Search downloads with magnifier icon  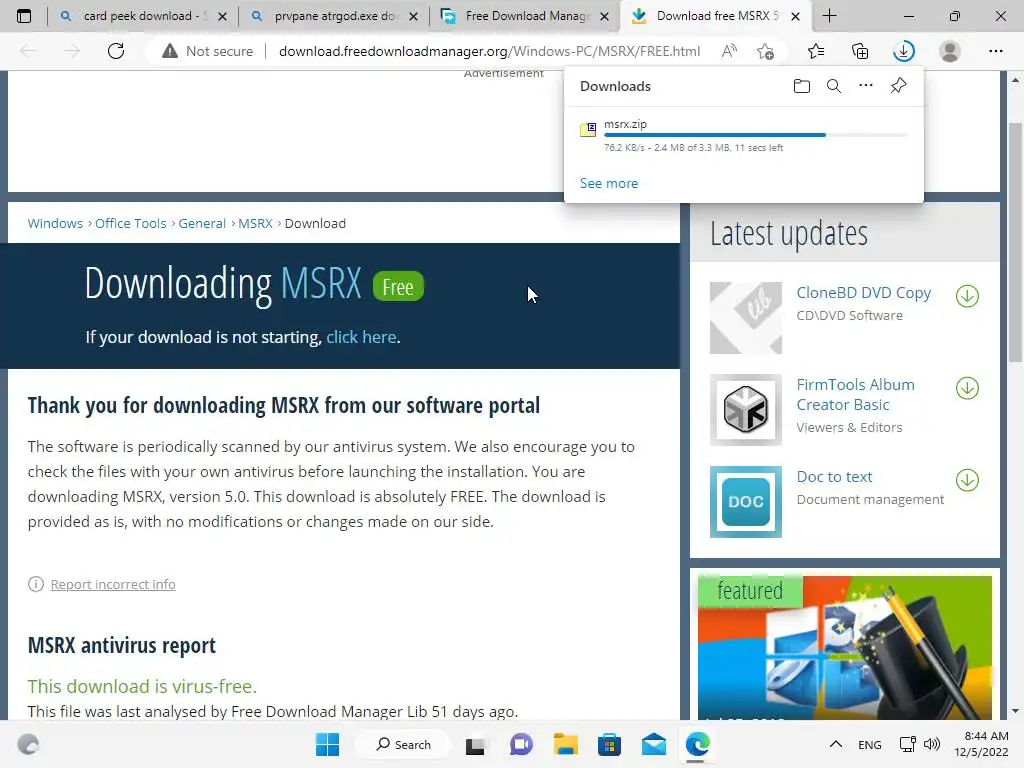(833, 86)
